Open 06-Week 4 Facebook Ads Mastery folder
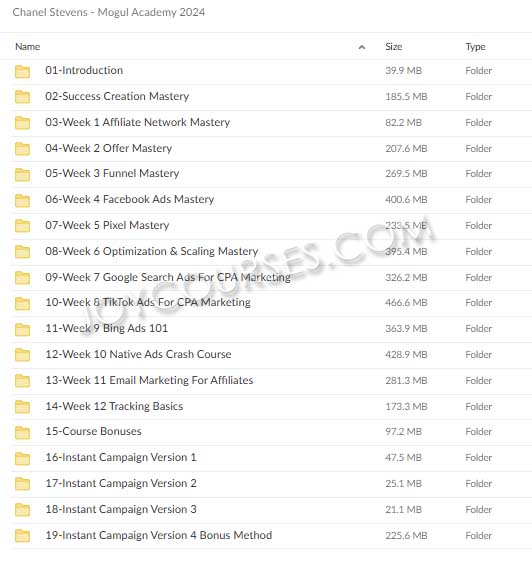The width and height of the screenshot is (532, 572). pos(130,199)
